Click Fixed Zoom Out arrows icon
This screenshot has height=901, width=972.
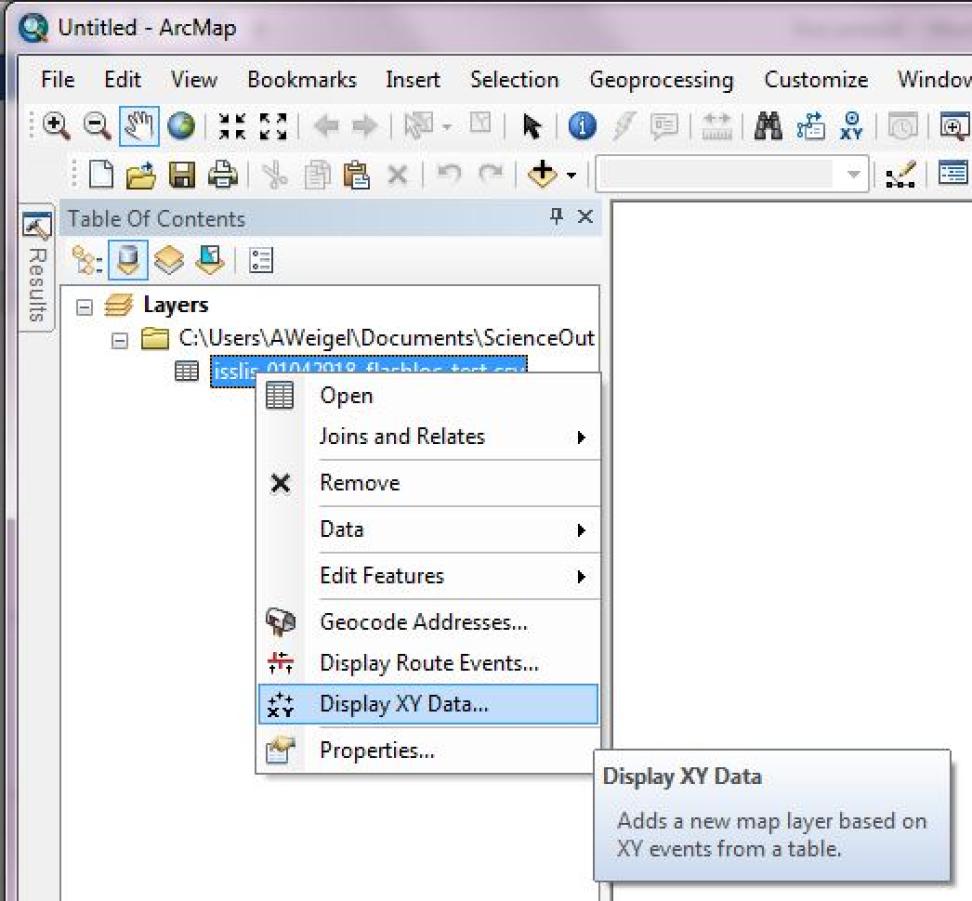(x=273, y=126)
